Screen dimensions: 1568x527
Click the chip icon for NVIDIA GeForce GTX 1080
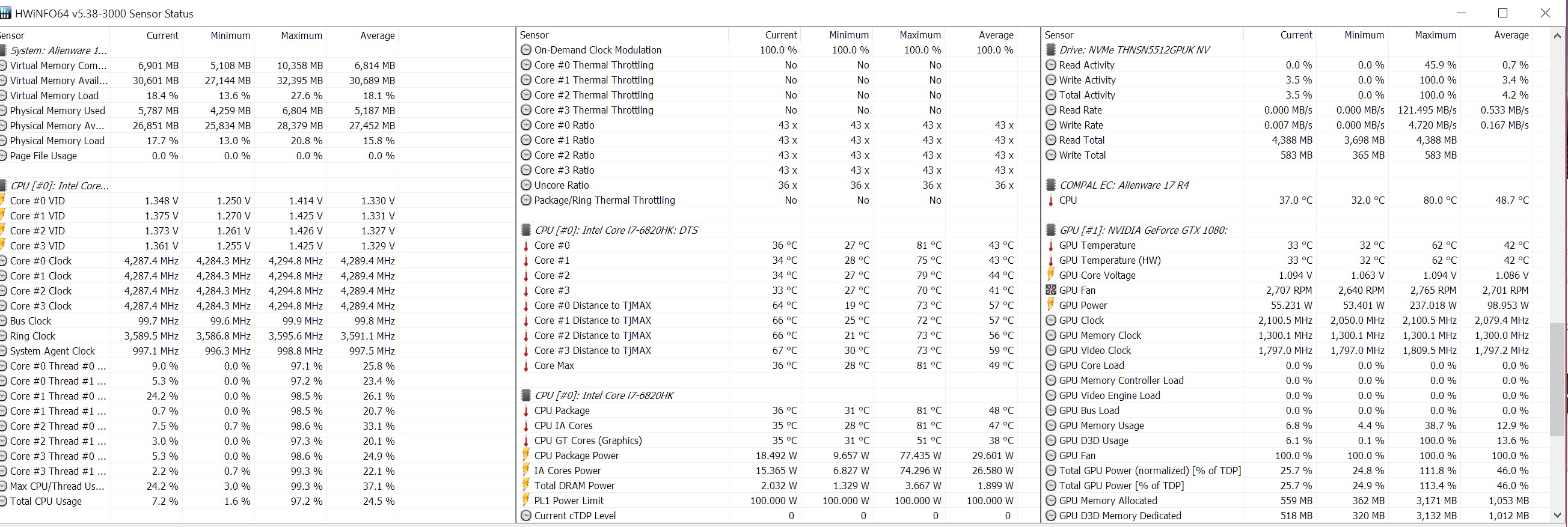click(1050, 230)
